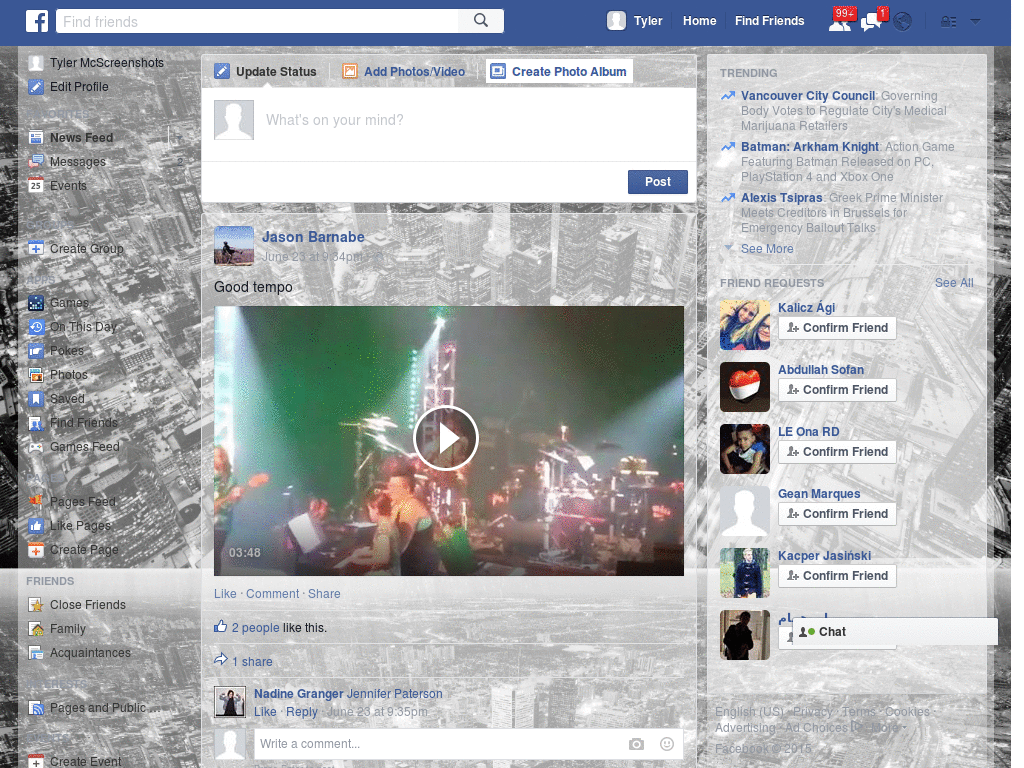
Task: Click the Close Friends star icon
Action: (36, 605)
